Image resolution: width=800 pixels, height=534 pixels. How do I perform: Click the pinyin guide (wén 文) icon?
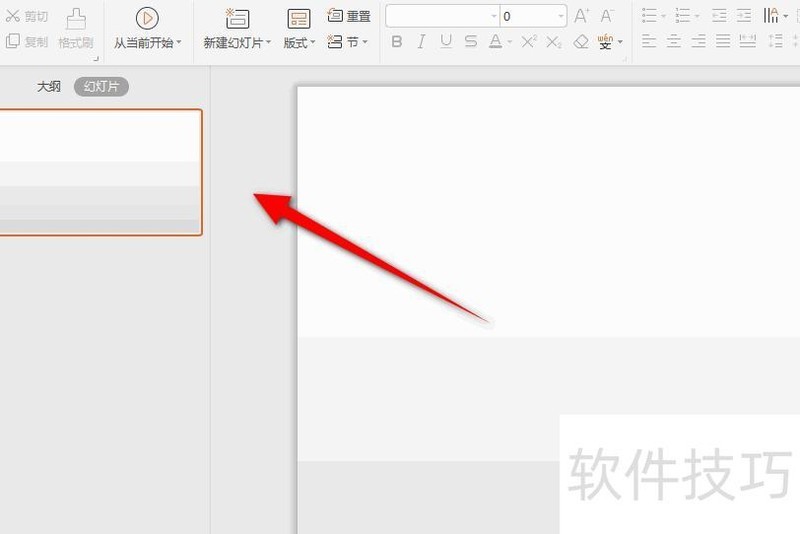[x=605, y=42]
